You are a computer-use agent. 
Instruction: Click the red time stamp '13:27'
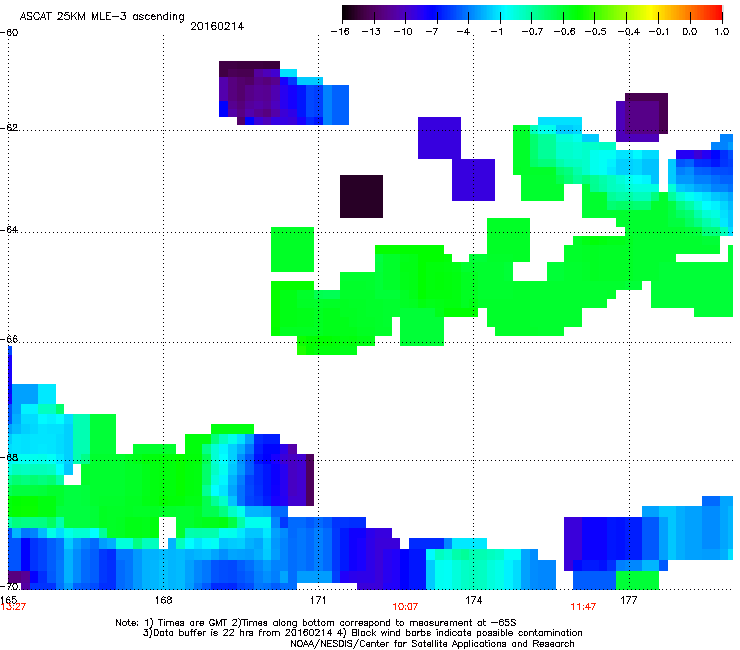tap(13, 607)
